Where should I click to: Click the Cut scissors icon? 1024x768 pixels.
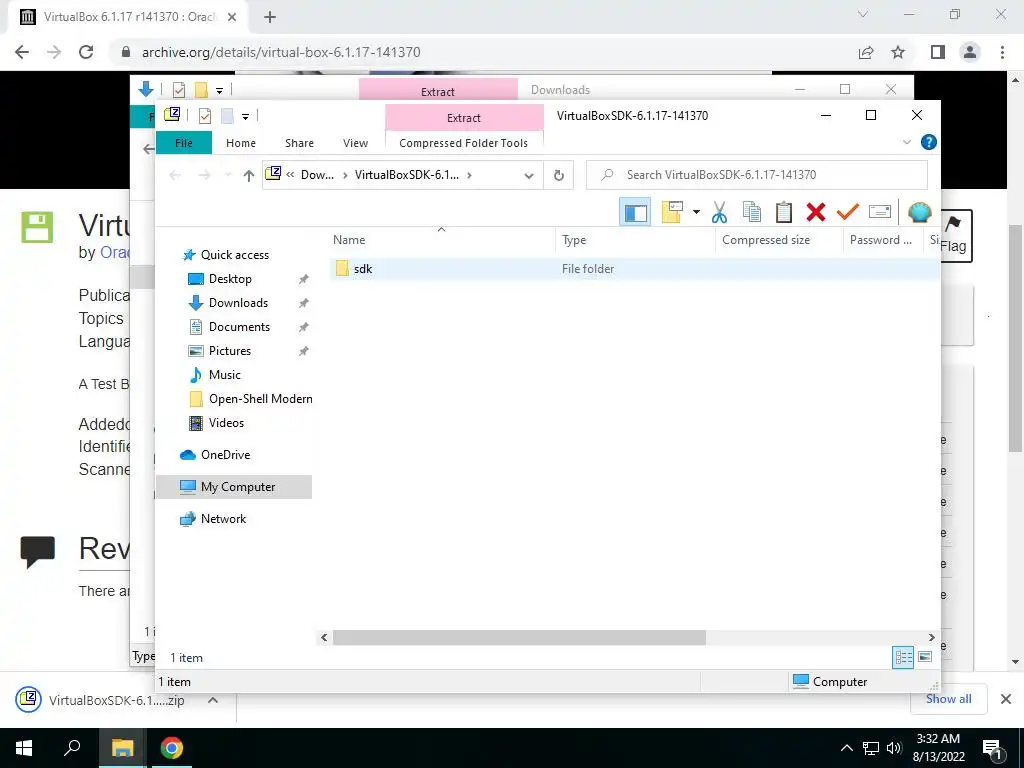[x=720, y=212]
